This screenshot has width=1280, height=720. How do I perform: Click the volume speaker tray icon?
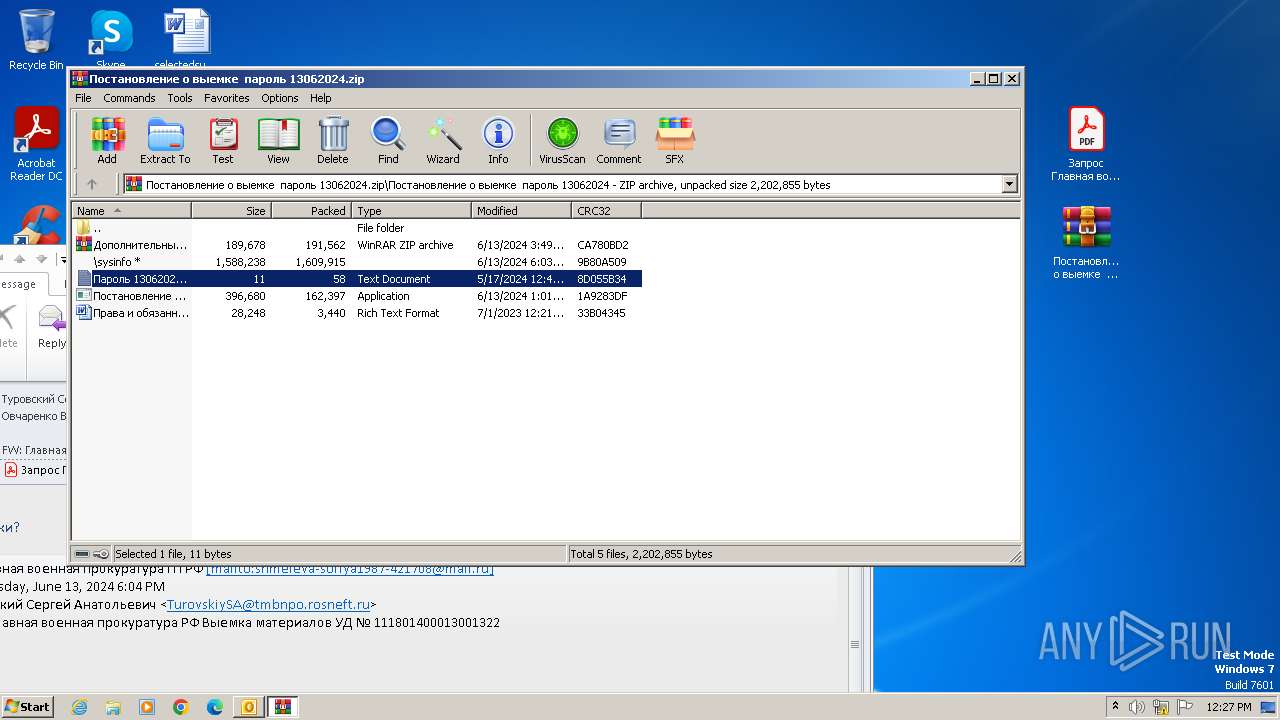coord(1137,707)
